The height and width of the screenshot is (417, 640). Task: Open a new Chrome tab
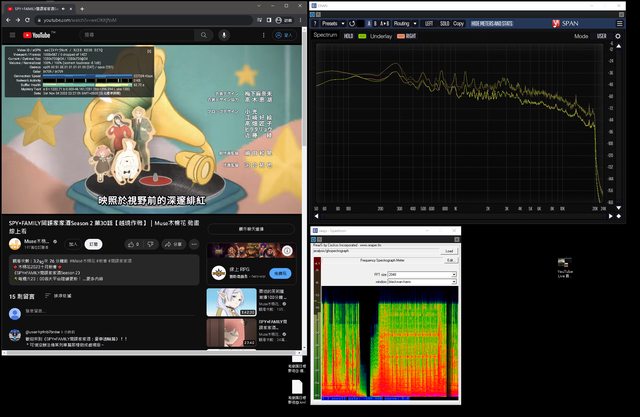[82, 8]
